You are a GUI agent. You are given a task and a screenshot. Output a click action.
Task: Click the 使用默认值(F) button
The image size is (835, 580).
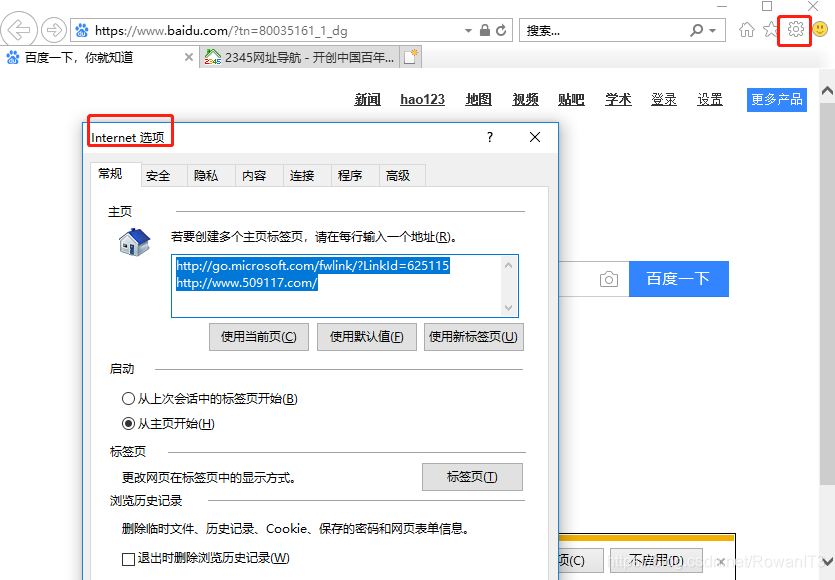pos(367,337)
